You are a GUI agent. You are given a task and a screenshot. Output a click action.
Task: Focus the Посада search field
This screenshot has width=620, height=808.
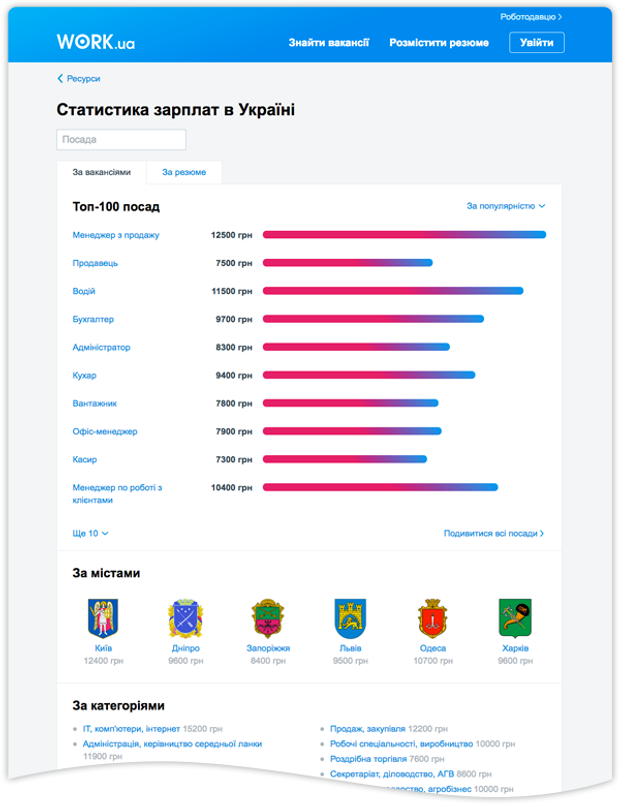[121, 140]
